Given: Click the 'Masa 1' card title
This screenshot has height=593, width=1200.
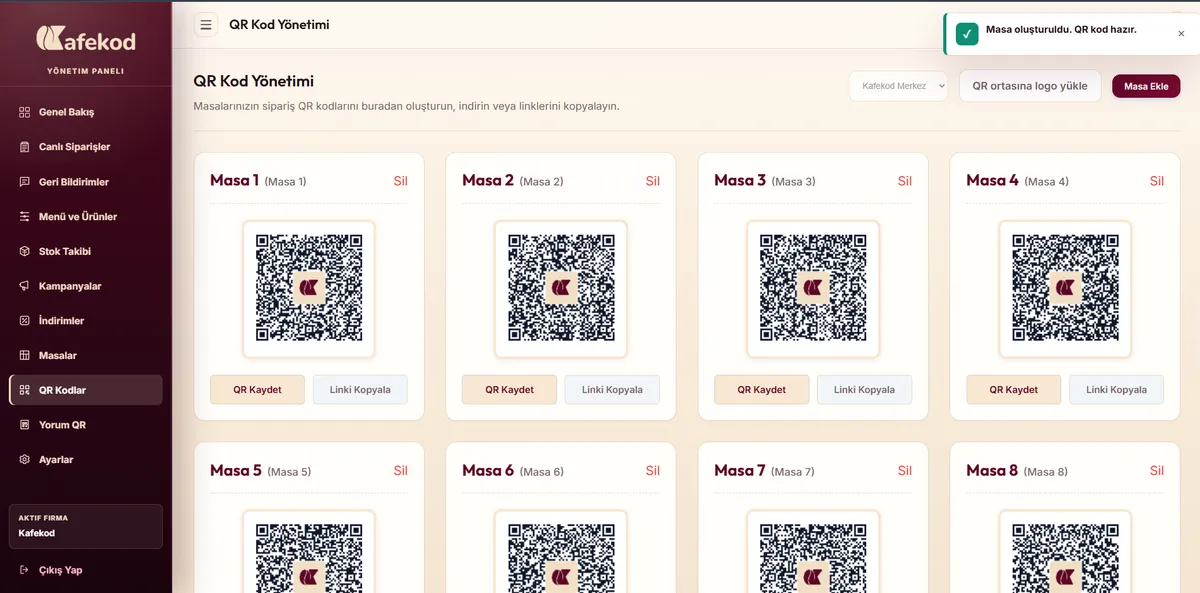Looking at the screenshot, I should [234, 180].
